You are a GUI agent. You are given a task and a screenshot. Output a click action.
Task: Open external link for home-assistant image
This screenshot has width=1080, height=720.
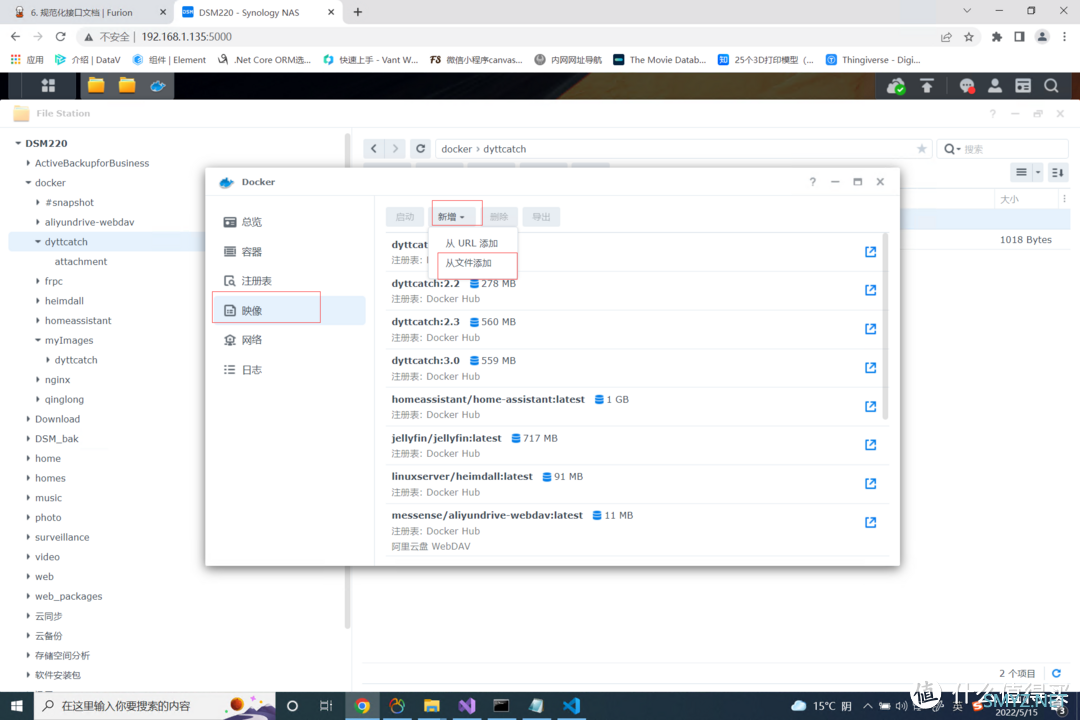(871, 407)
